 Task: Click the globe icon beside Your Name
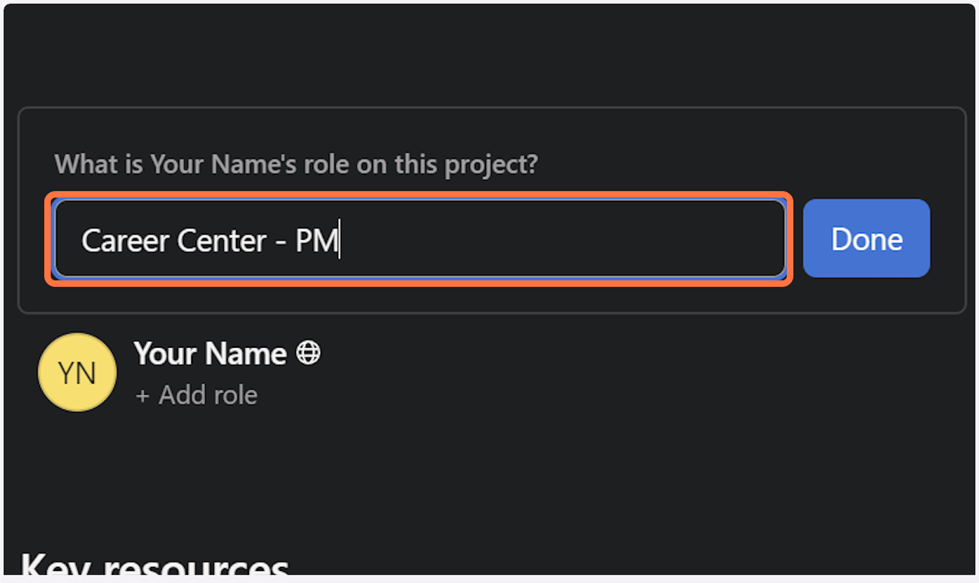(x=308, y=353)
